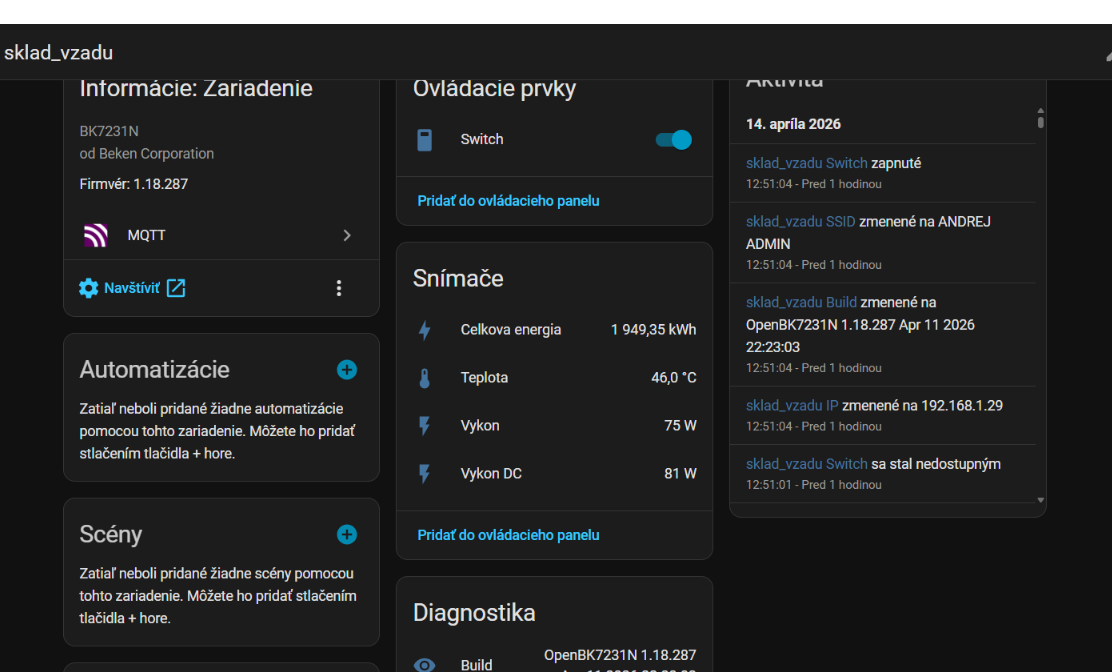This screenshot has height=672, width=1112.
Task: Click the Vykon flash icon
Action: pyautogui.click(x=424, y=426)
